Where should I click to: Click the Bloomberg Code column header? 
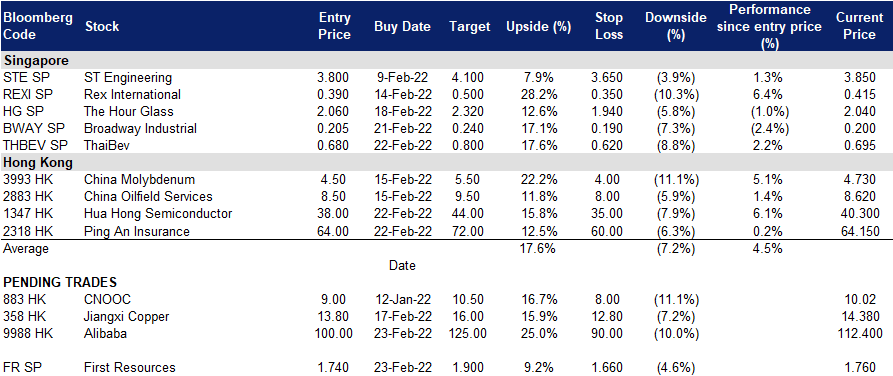coord(38,26)
